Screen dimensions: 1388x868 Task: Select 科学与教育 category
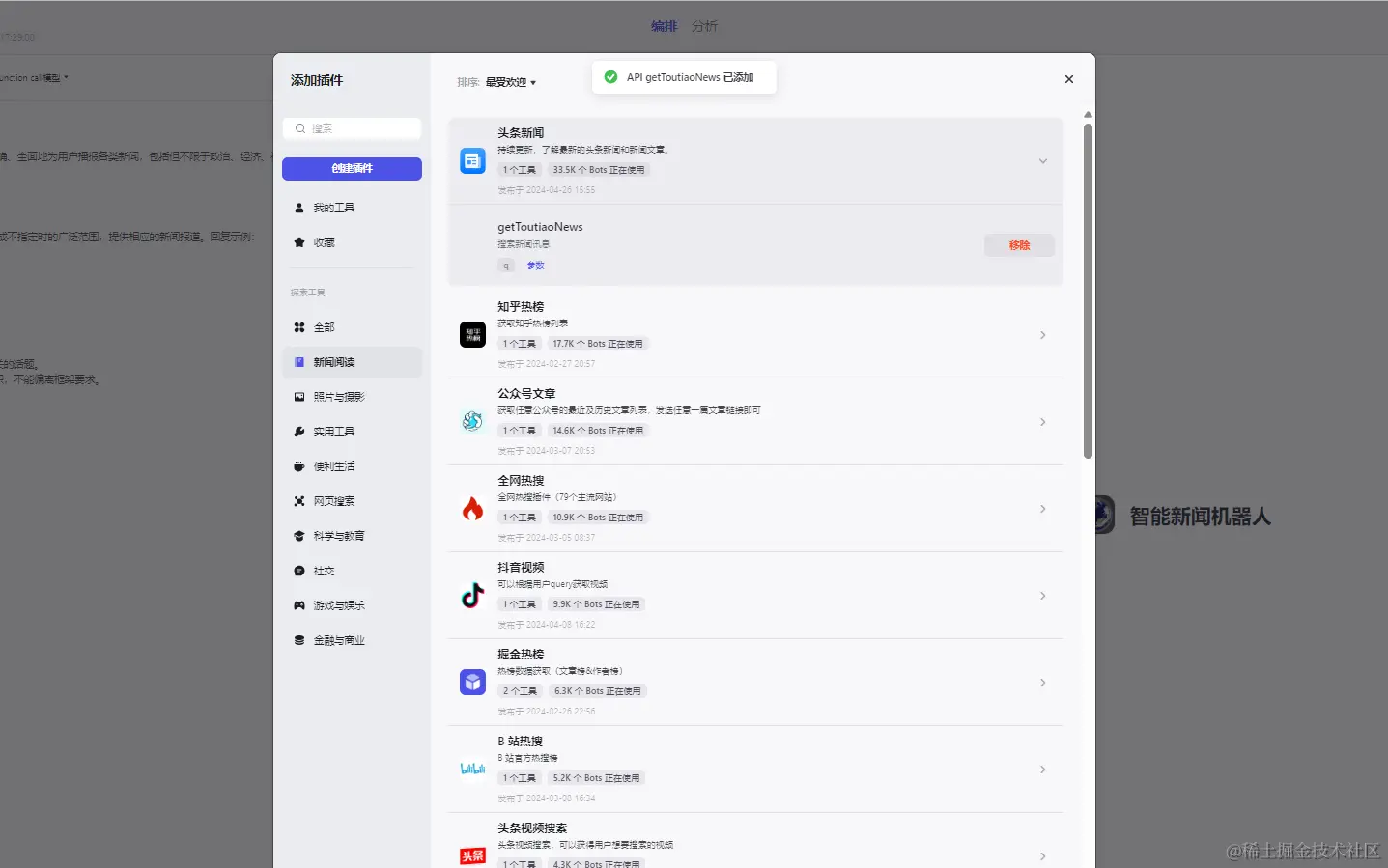pos(352,536)
